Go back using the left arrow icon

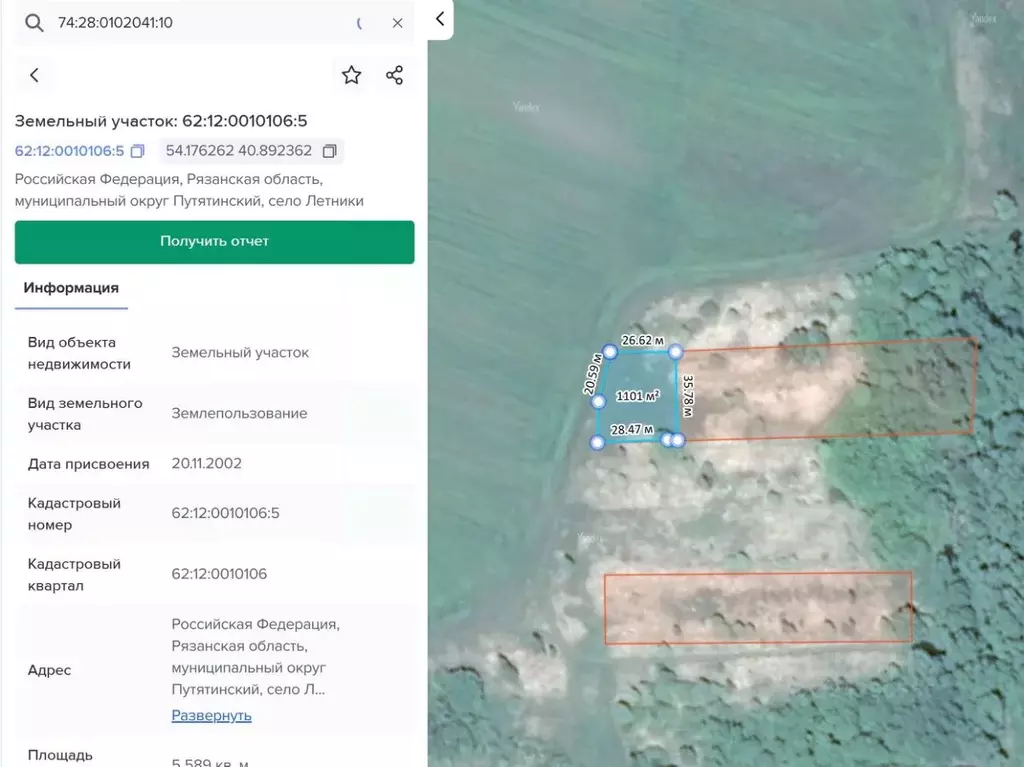tap(35, 75)
